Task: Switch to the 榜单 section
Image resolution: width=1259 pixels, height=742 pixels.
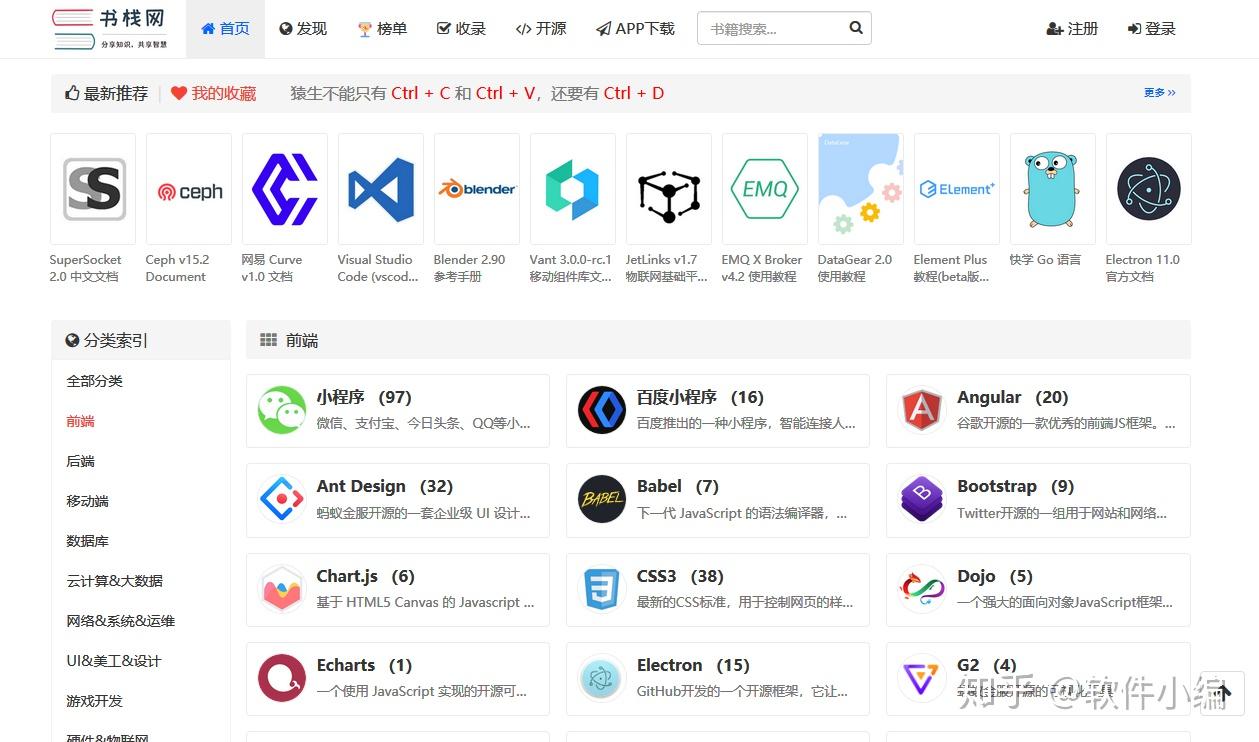Action: point(382,29)
